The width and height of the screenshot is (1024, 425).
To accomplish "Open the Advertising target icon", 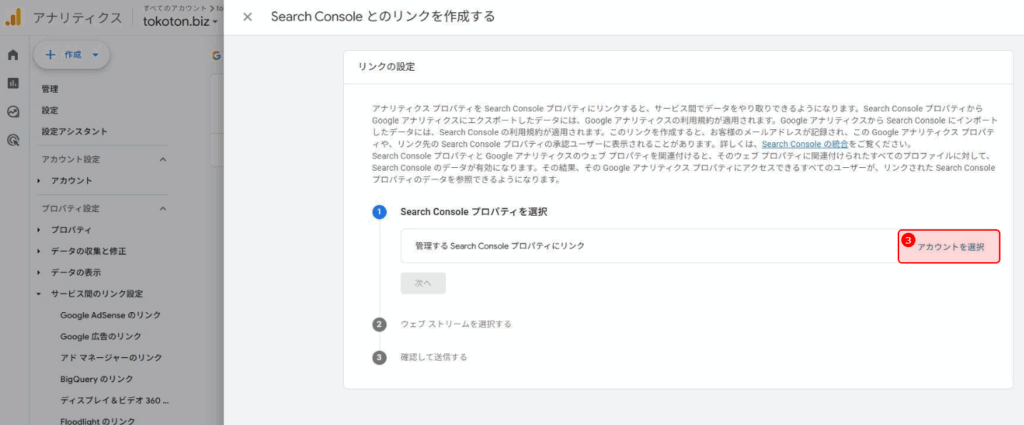I will pyautogui.click(x=13, y=141).
